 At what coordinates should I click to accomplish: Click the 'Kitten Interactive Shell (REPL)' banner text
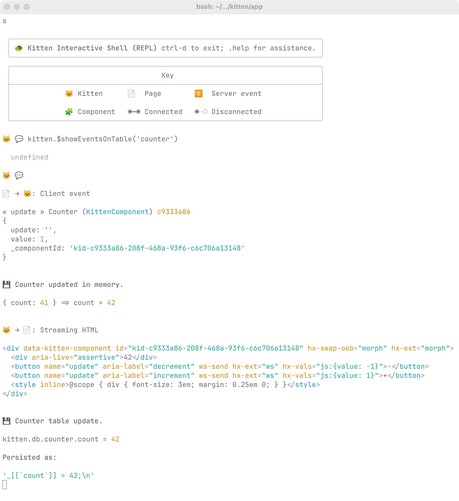click(x=92, y=48)
